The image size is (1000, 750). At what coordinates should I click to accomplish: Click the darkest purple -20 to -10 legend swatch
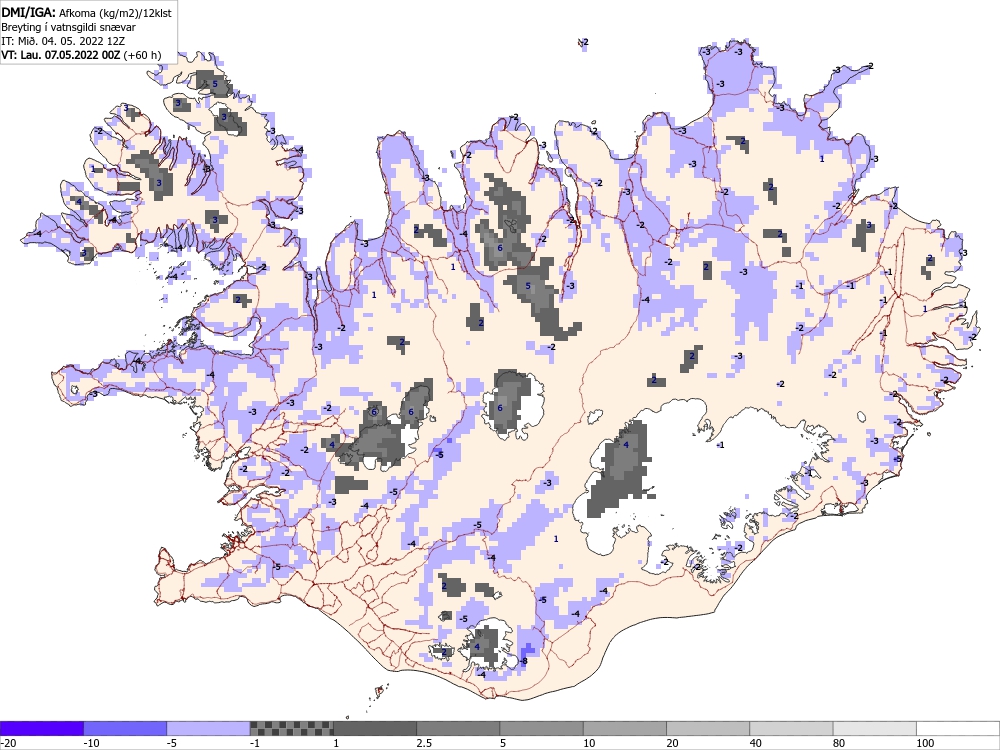point(41,728)
